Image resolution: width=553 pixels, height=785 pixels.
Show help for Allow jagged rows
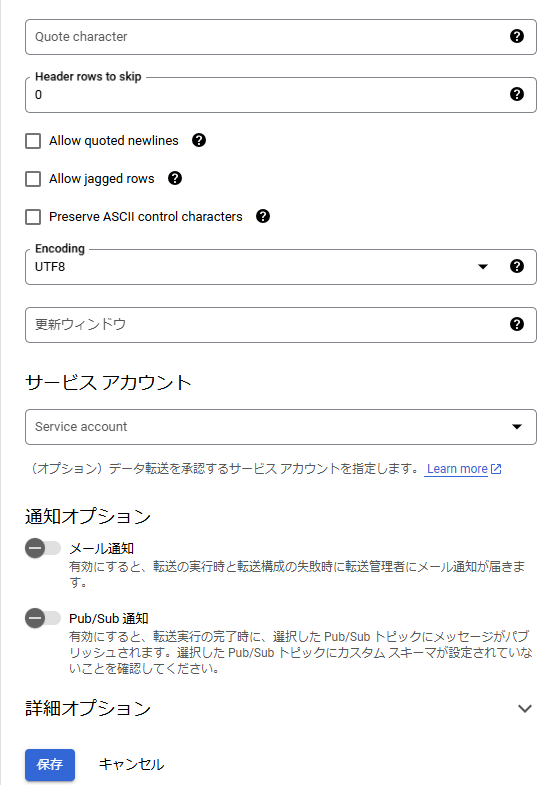[175, 178]
